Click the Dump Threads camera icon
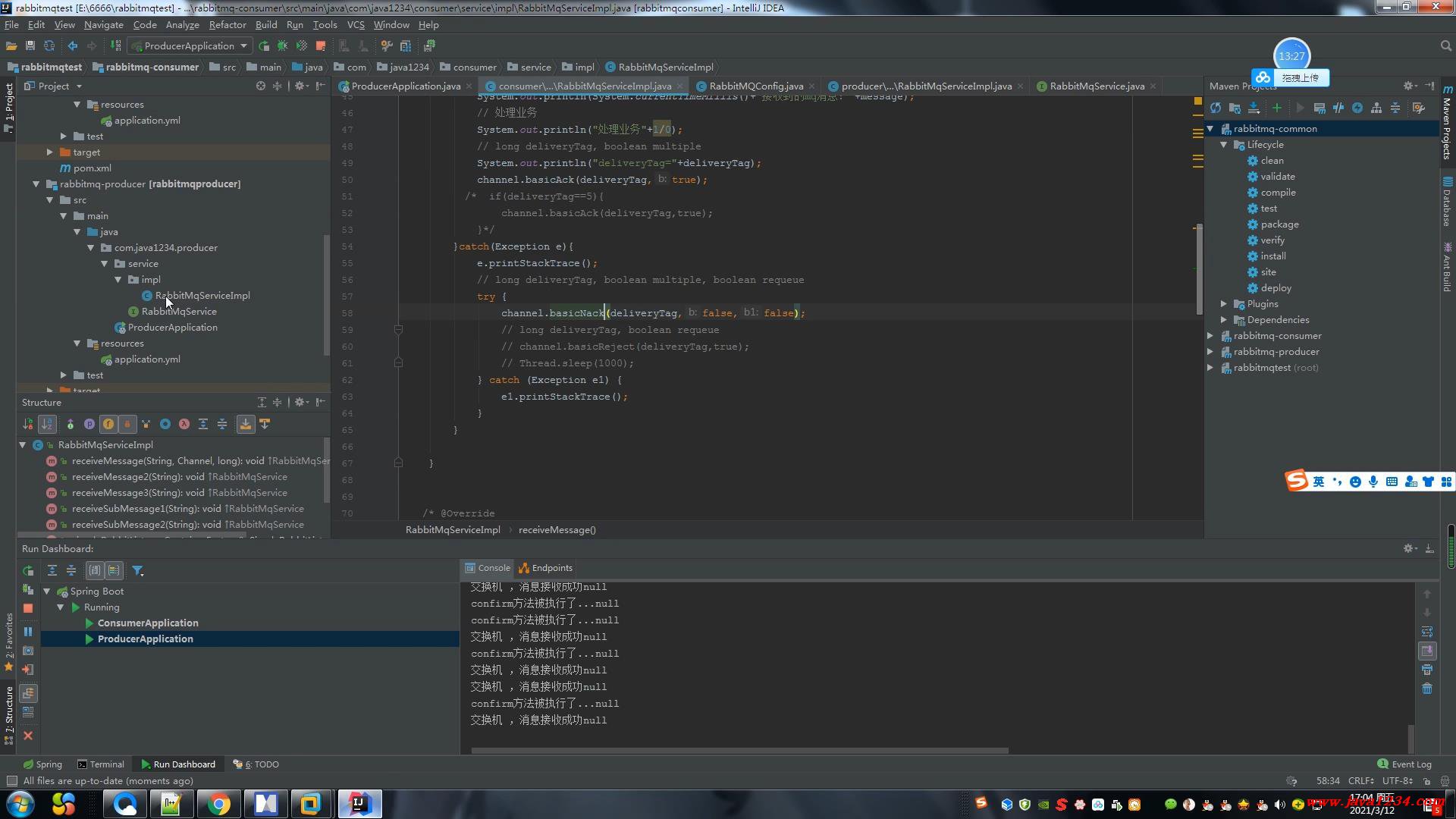This screenshot has width=1456, height=819. pyautogui.click(x=28, y=651)
